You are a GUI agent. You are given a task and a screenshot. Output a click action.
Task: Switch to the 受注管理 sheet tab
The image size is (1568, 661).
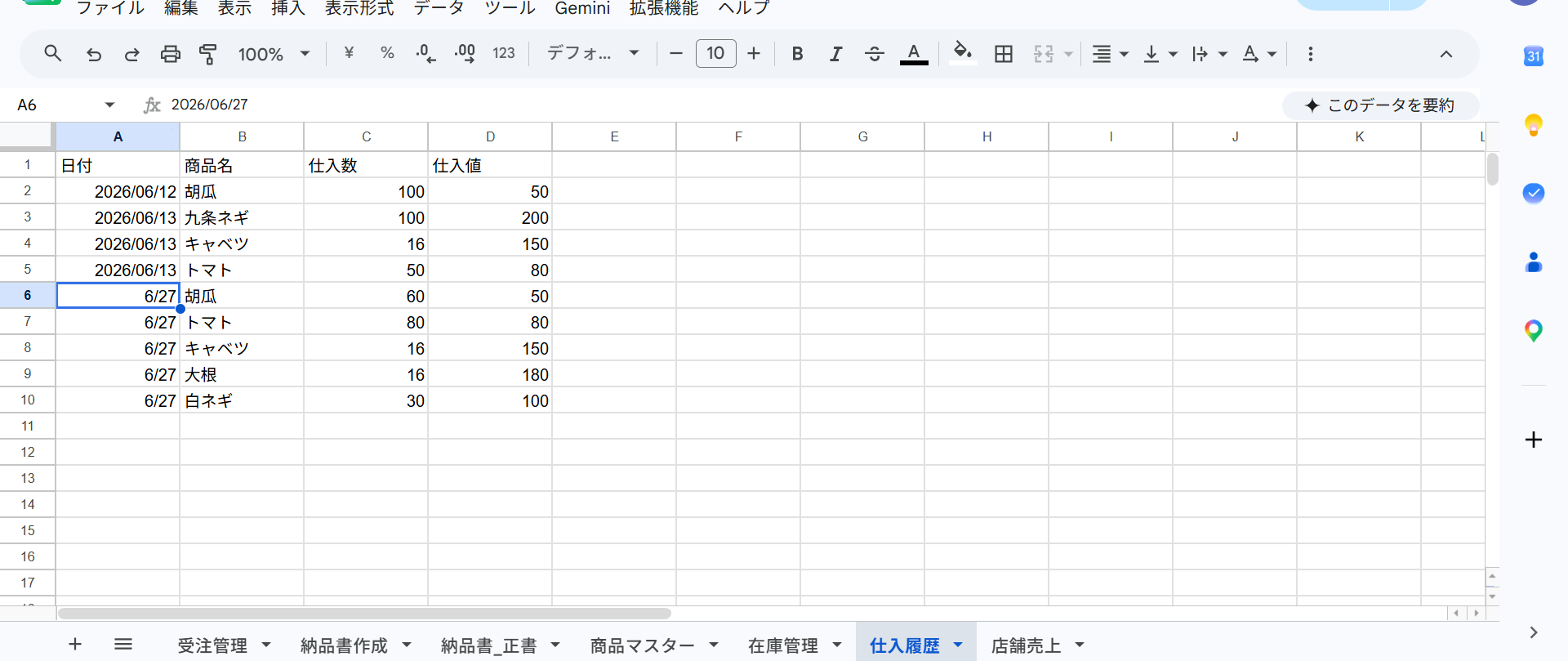[212, 645]
